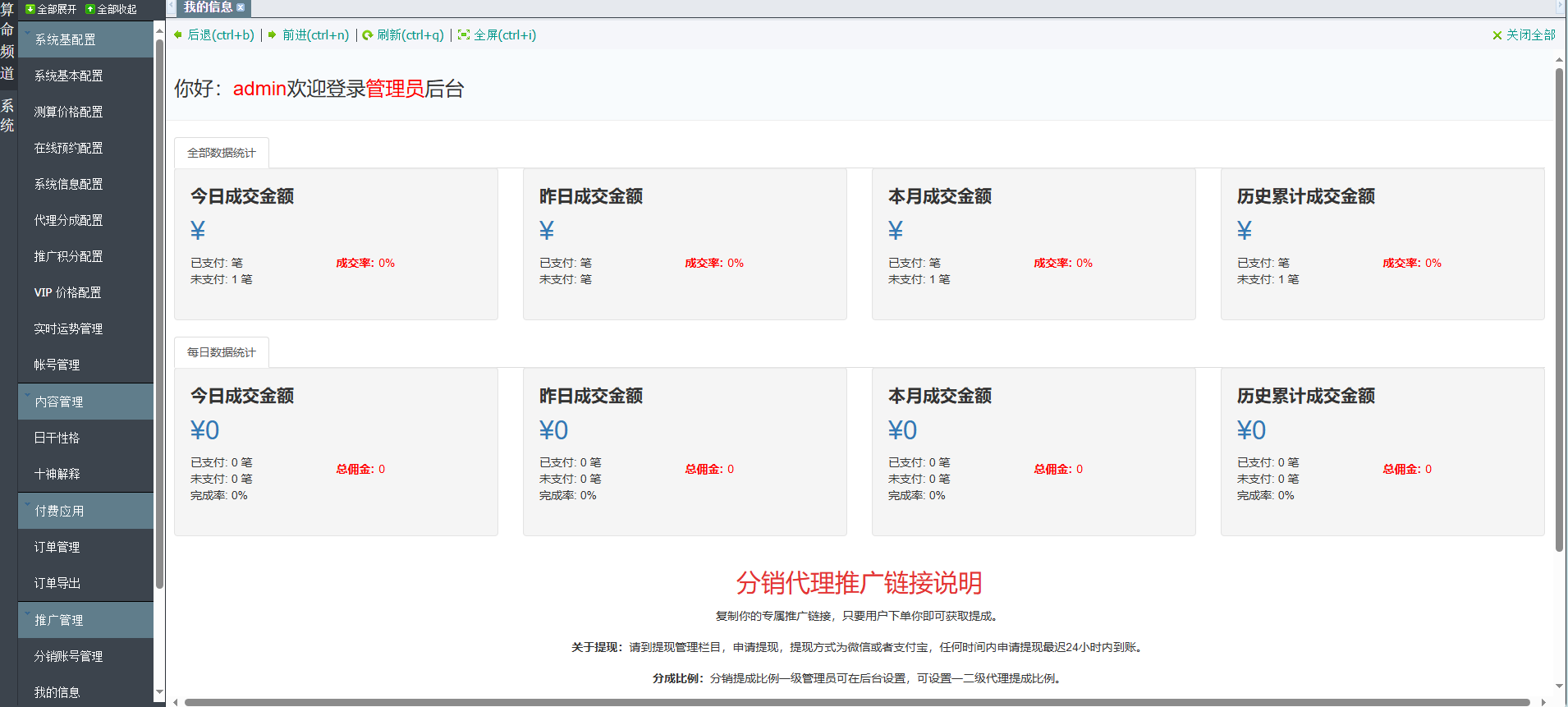Open 在线预约配置 in the sidebar
This screenshot has width=1568, height=707.
coord(85,148)
